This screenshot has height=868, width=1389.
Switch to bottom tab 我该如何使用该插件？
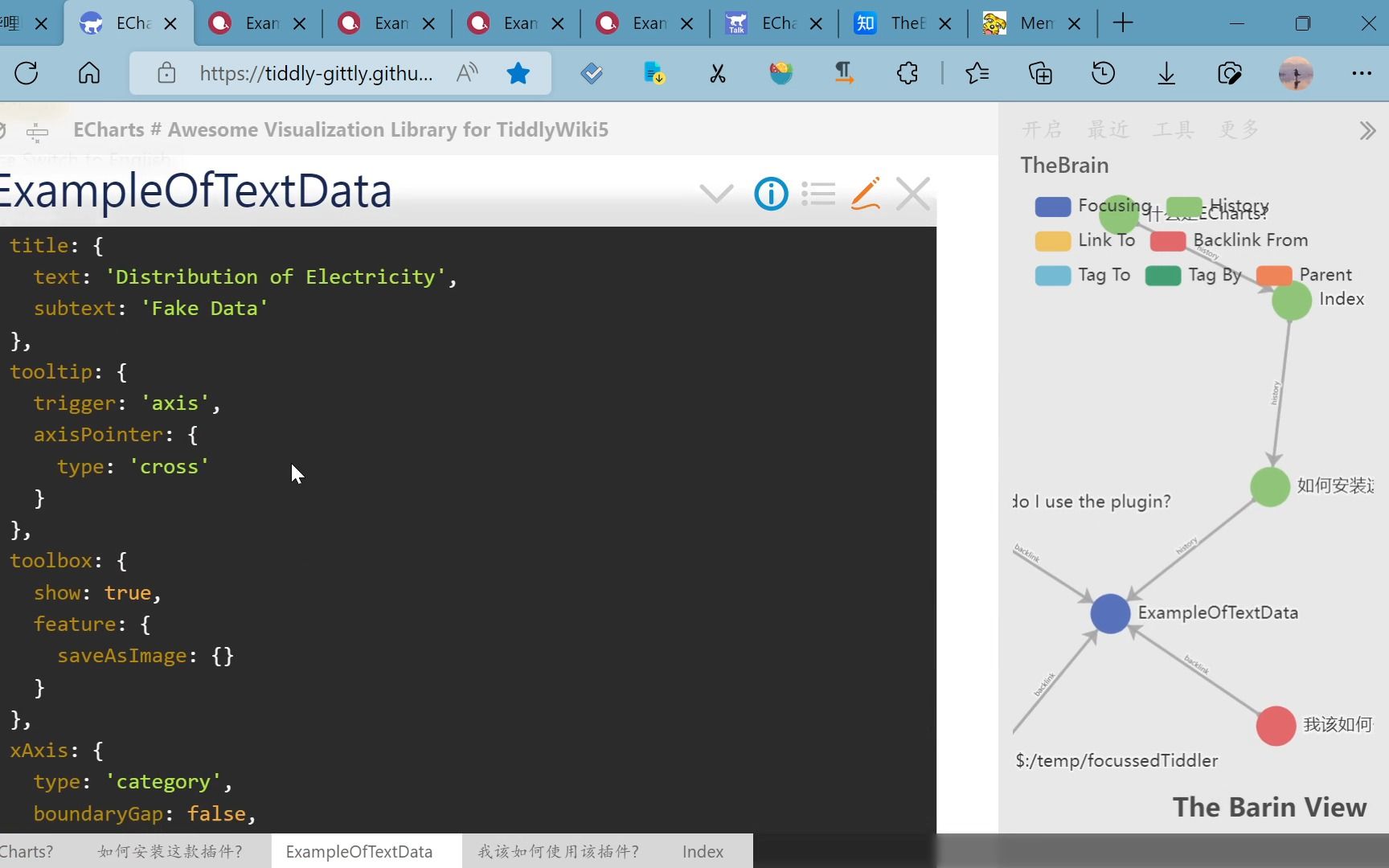pyautogui.click(x=559, y=851)
